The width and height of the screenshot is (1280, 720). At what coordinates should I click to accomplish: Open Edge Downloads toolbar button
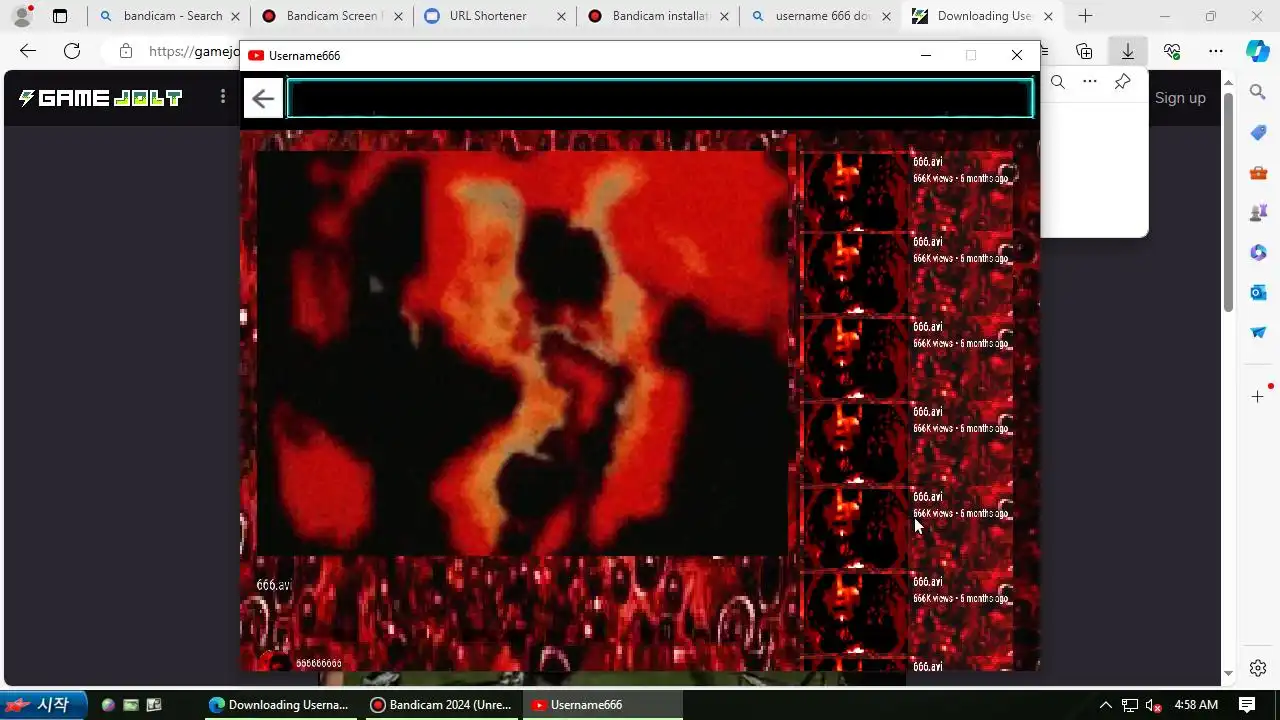[x=1128, y=51]
